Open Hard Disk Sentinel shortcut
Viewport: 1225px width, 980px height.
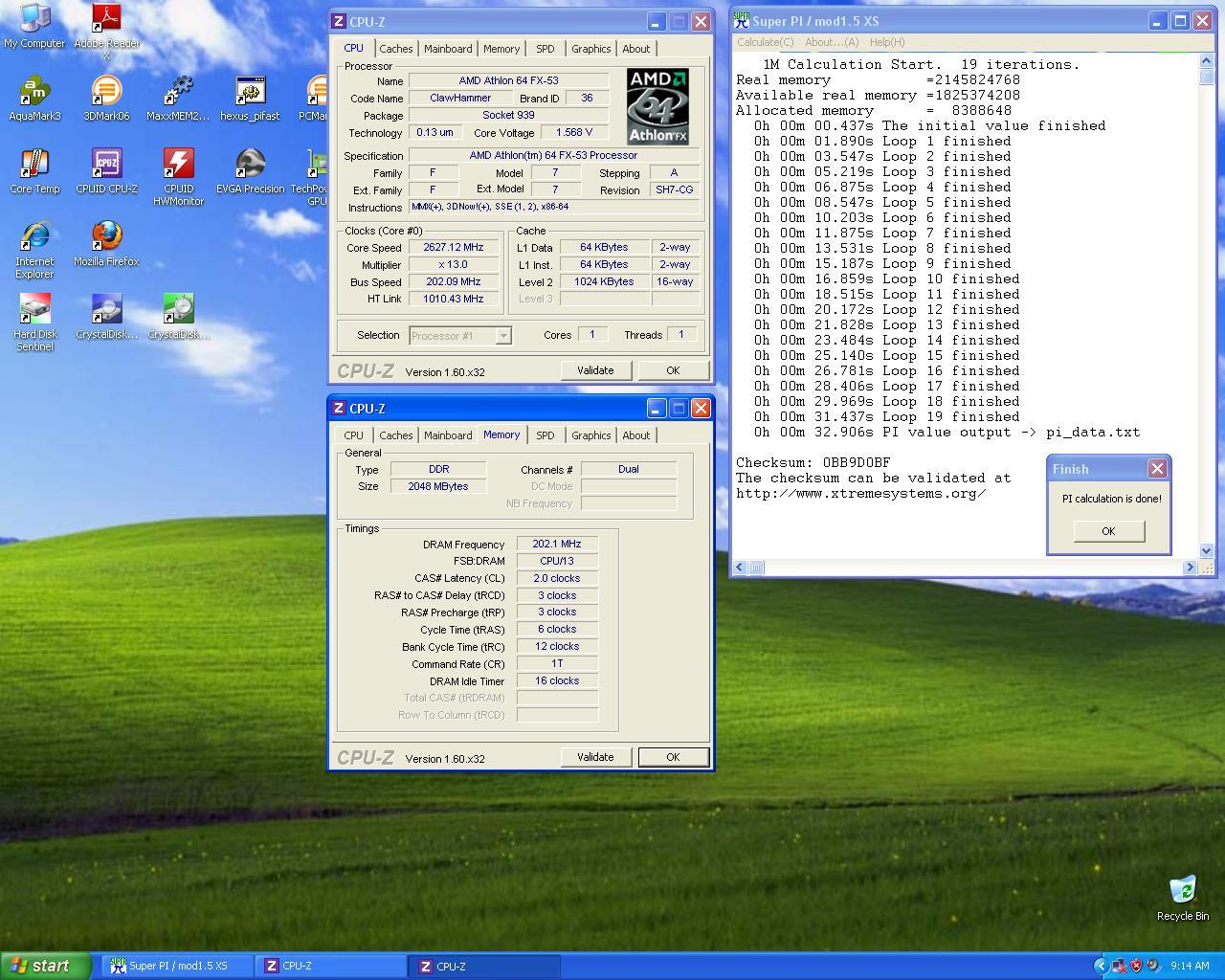point(34,323)
